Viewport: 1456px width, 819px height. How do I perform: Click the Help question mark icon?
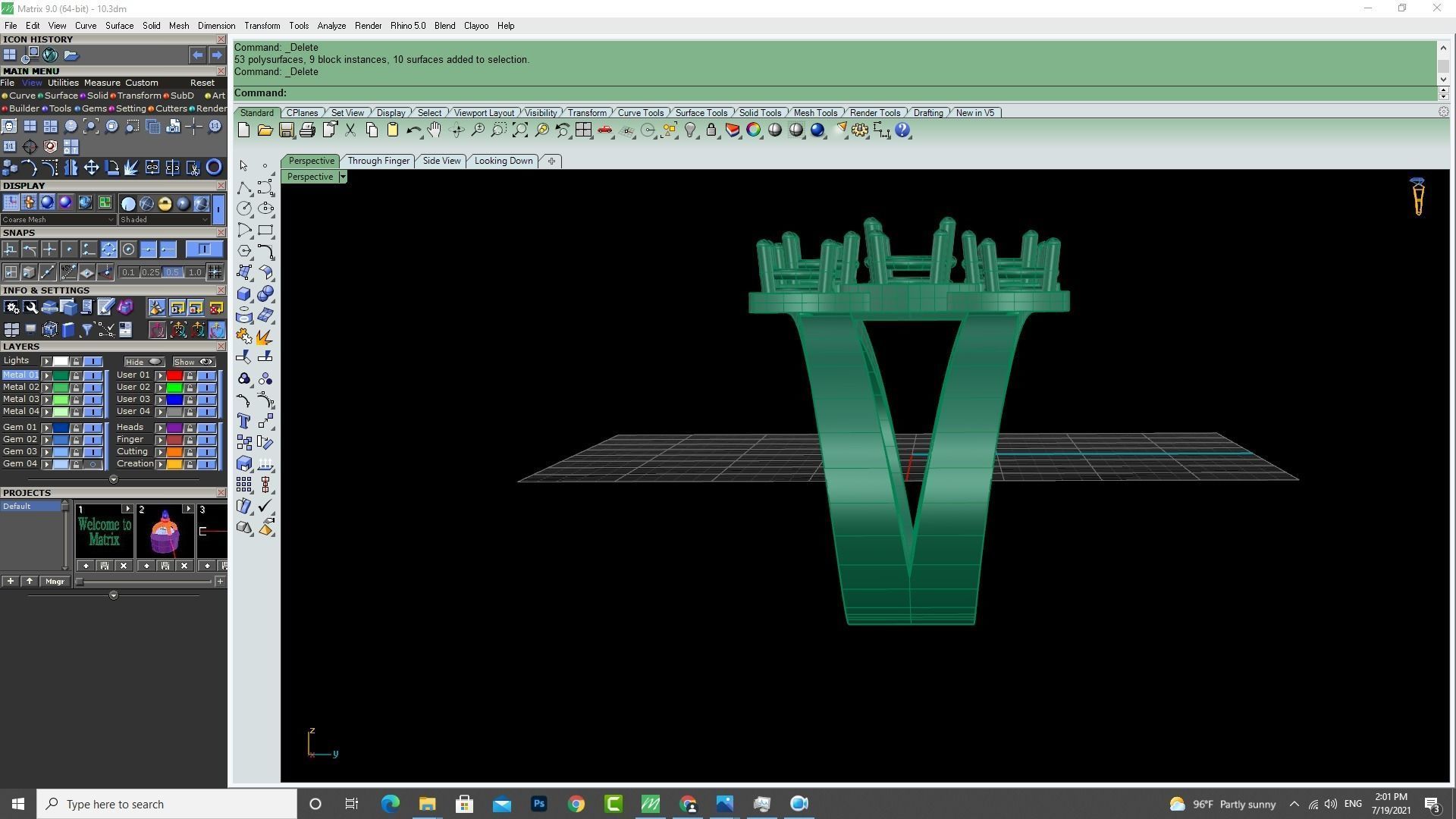tap(902, 130)
